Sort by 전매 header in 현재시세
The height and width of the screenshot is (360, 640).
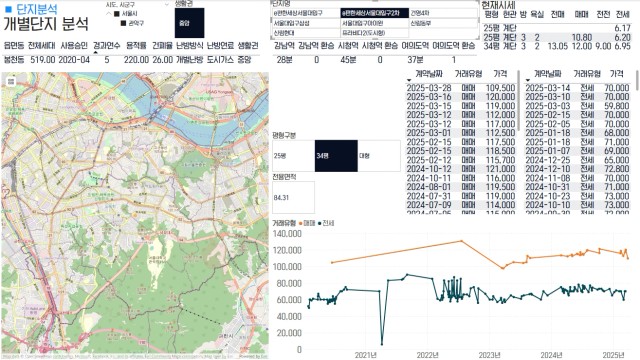(557, 15)
